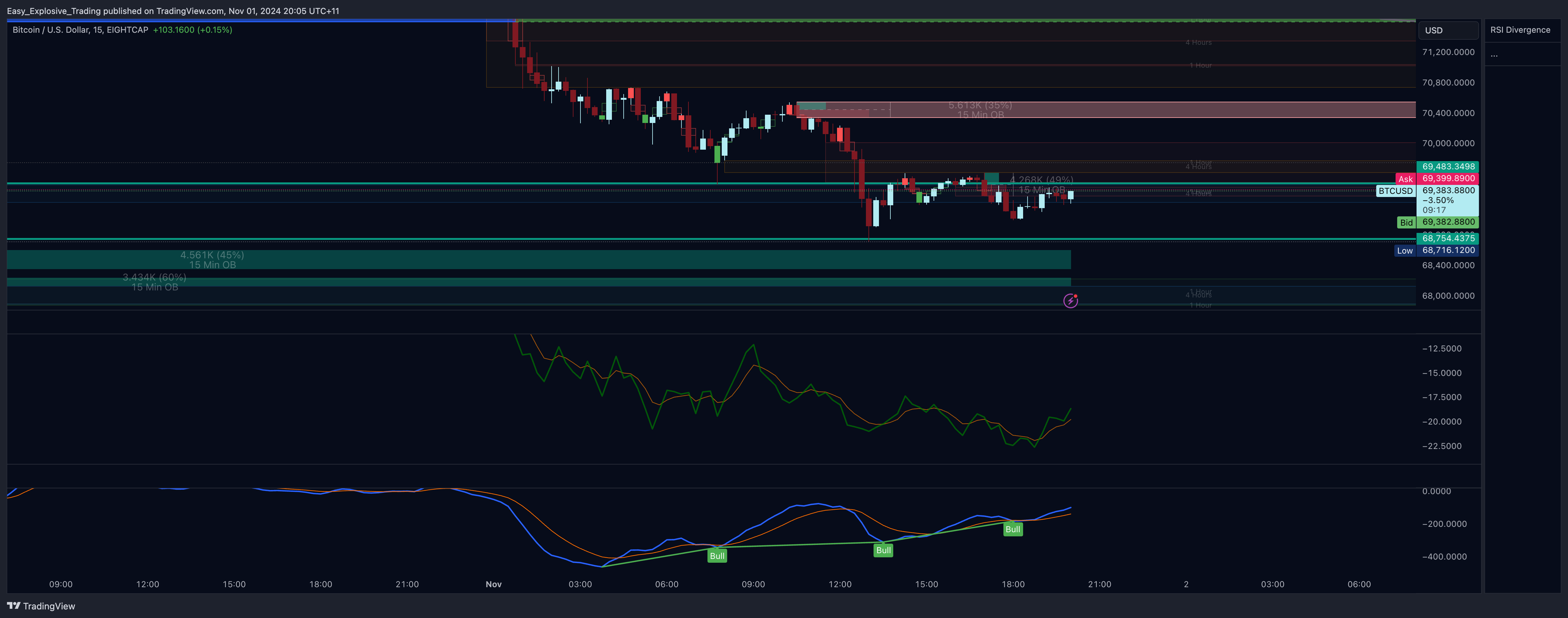
Task: Click the 4.268K (49%) order block label
Action: point(1042,180)
